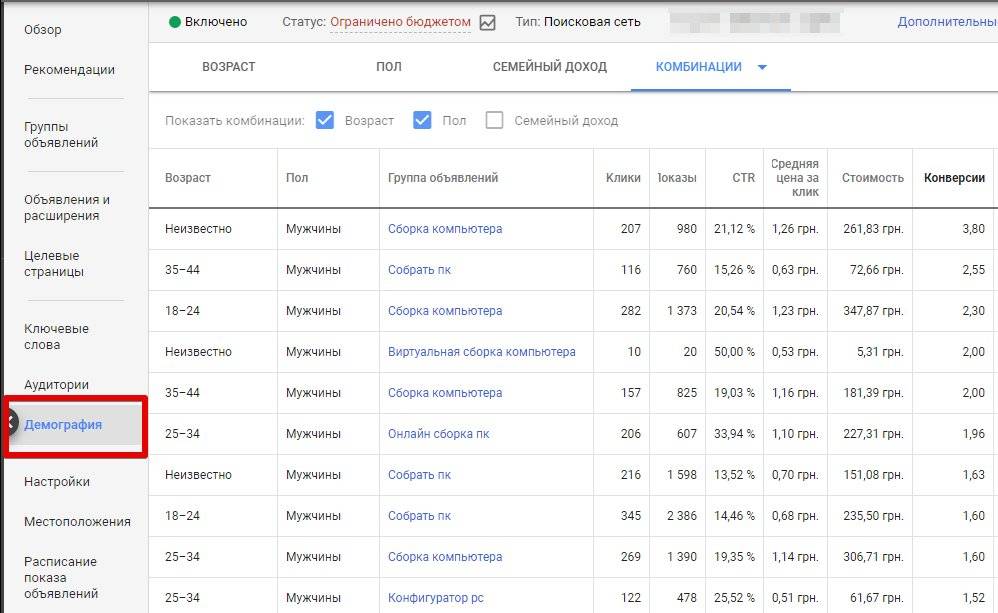This screenshot has height=613, width=998.
Task: Open the Ограничено бюджетом status dropdown
Action: 399,22
